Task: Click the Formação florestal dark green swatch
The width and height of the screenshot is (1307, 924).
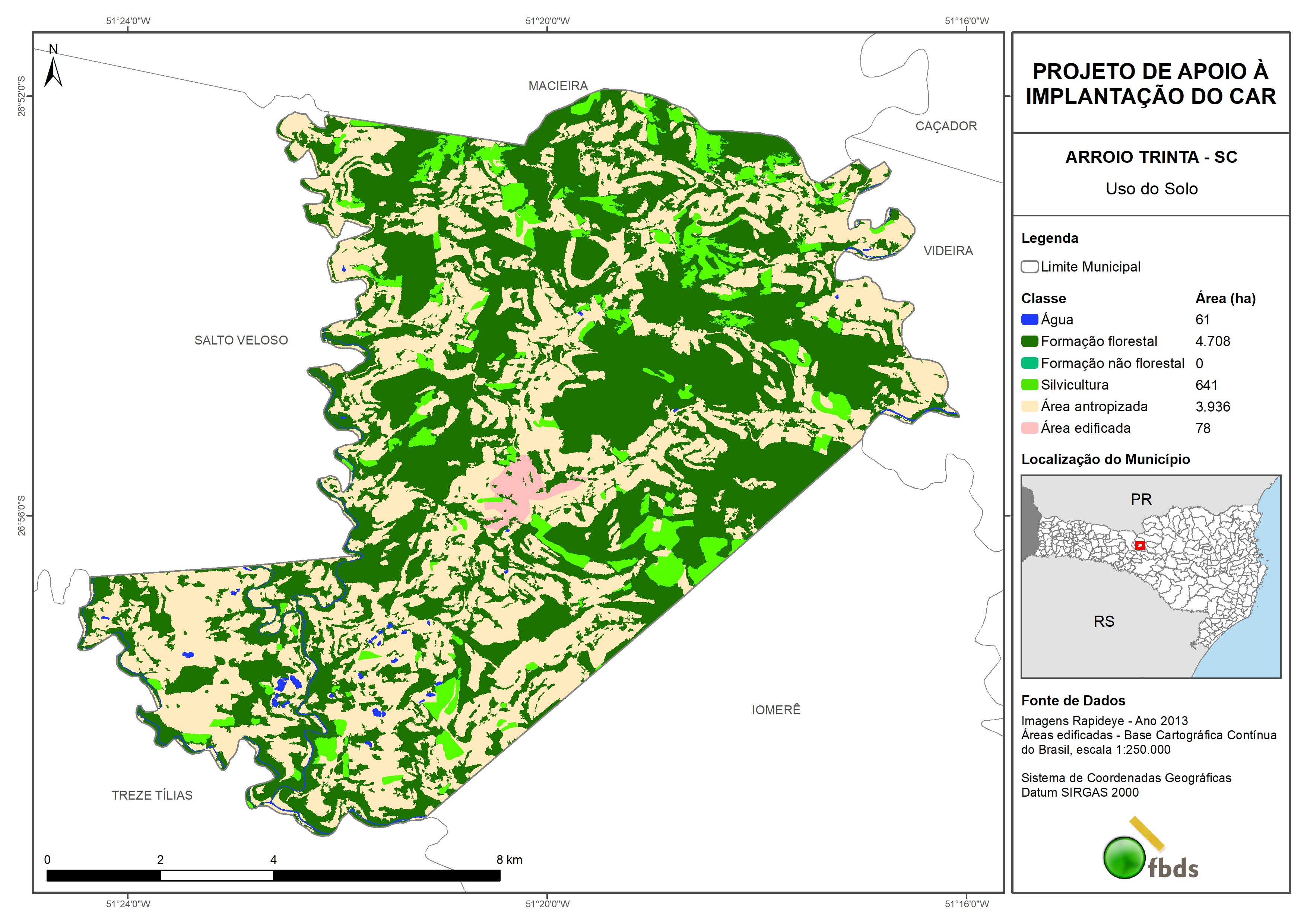Action: click(x=1029, y=342)
